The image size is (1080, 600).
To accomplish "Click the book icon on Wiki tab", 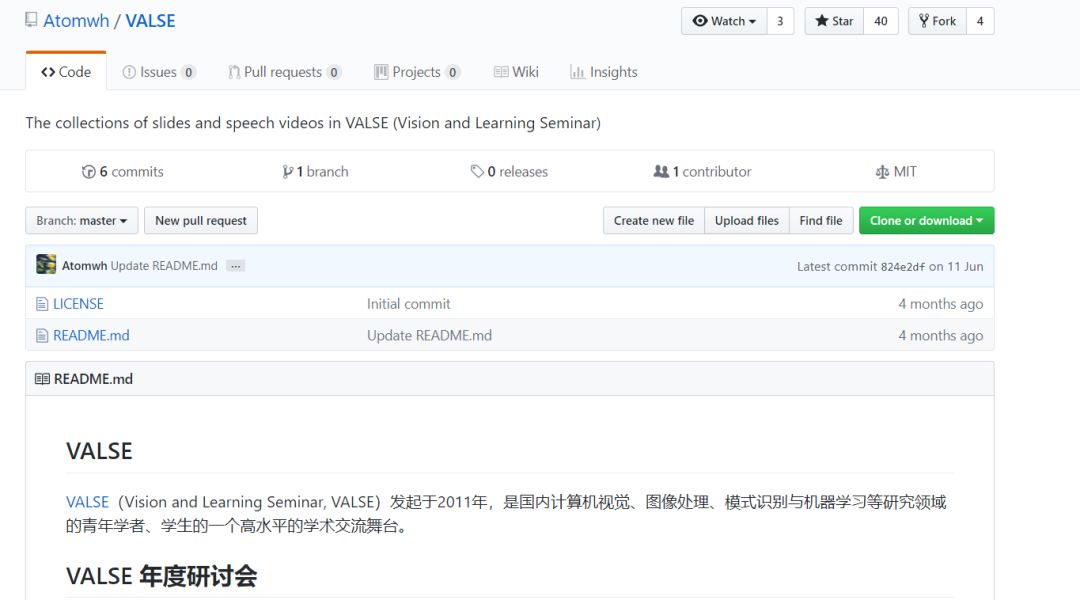I will (501, 72).
